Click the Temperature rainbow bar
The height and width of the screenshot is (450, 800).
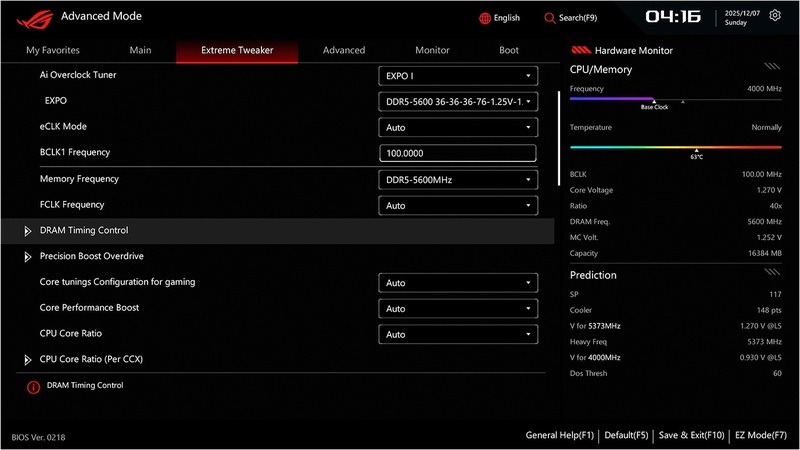pyautogui.click(x=676, y=147)
